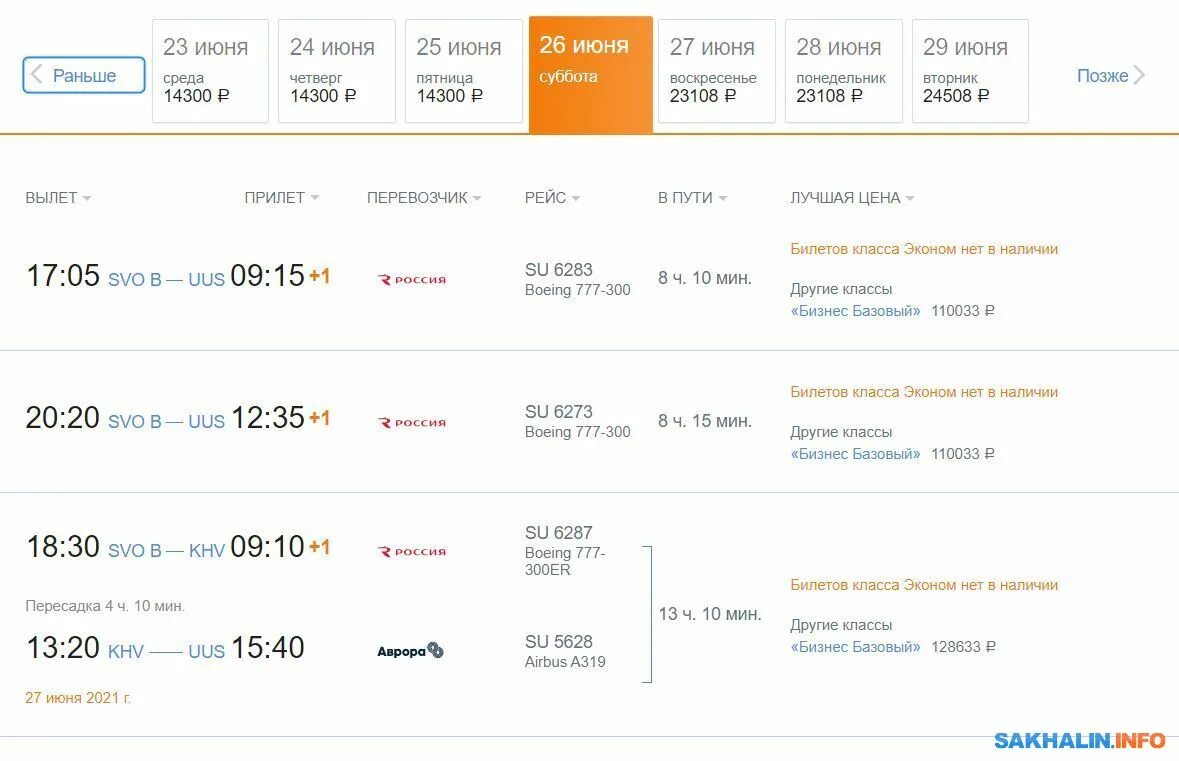This screenshot has height=761, width=1179.
Task: Open Бизнес Базовый fare for 128633 ₽ flight
Action: pyautogui.click(x=855, y=647)
